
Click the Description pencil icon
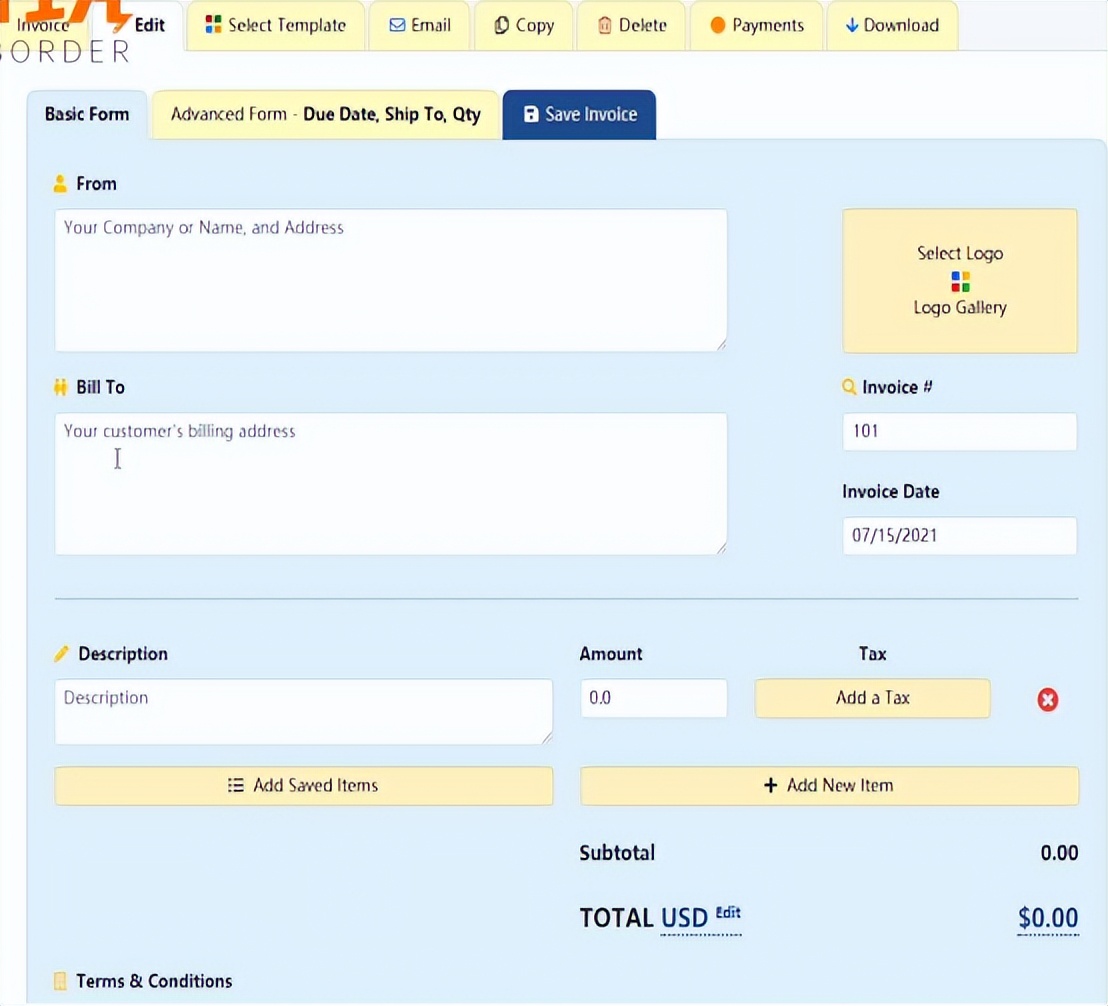point(61,653)
